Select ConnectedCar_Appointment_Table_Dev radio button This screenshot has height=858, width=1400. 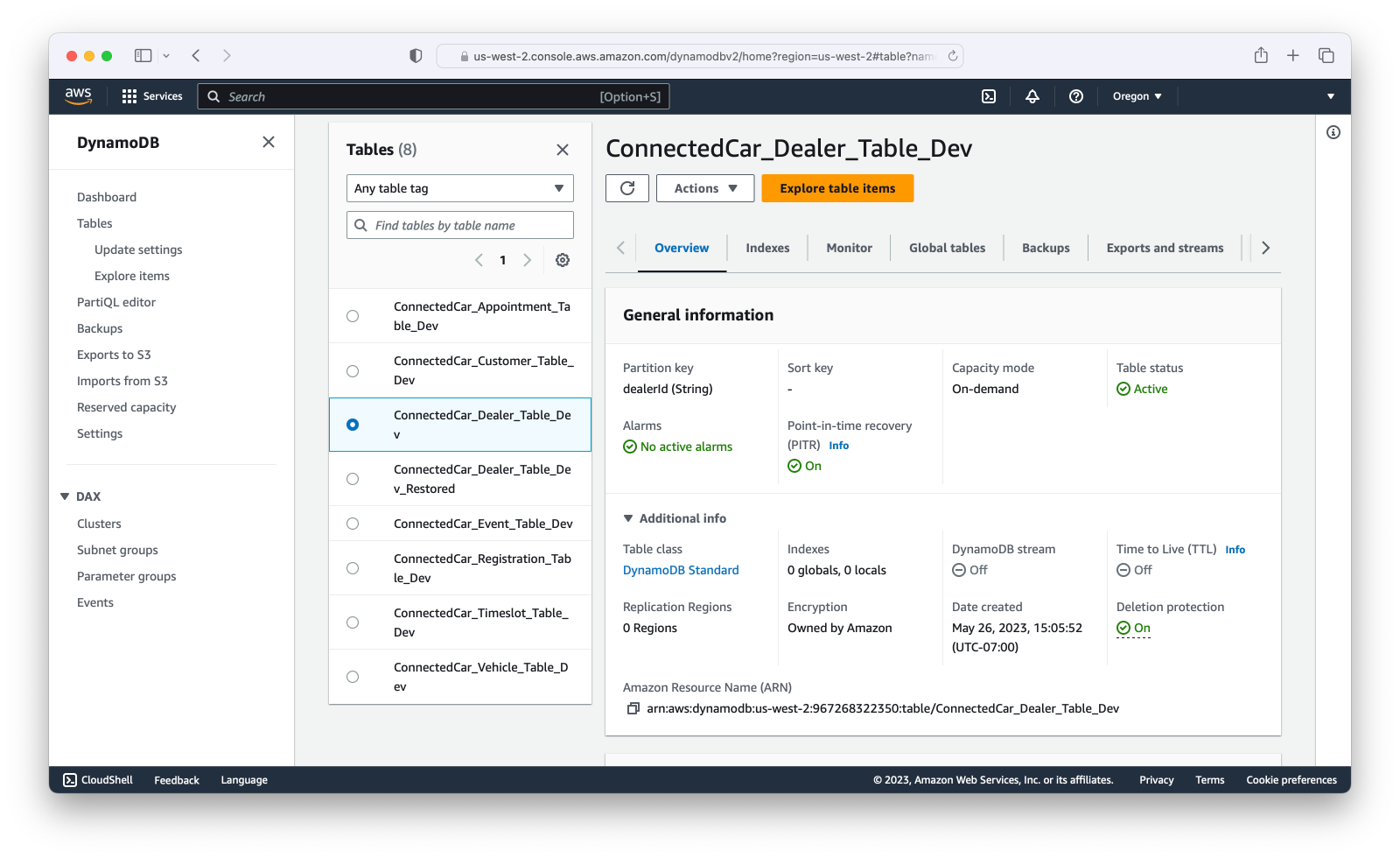[x=353, y=316]
